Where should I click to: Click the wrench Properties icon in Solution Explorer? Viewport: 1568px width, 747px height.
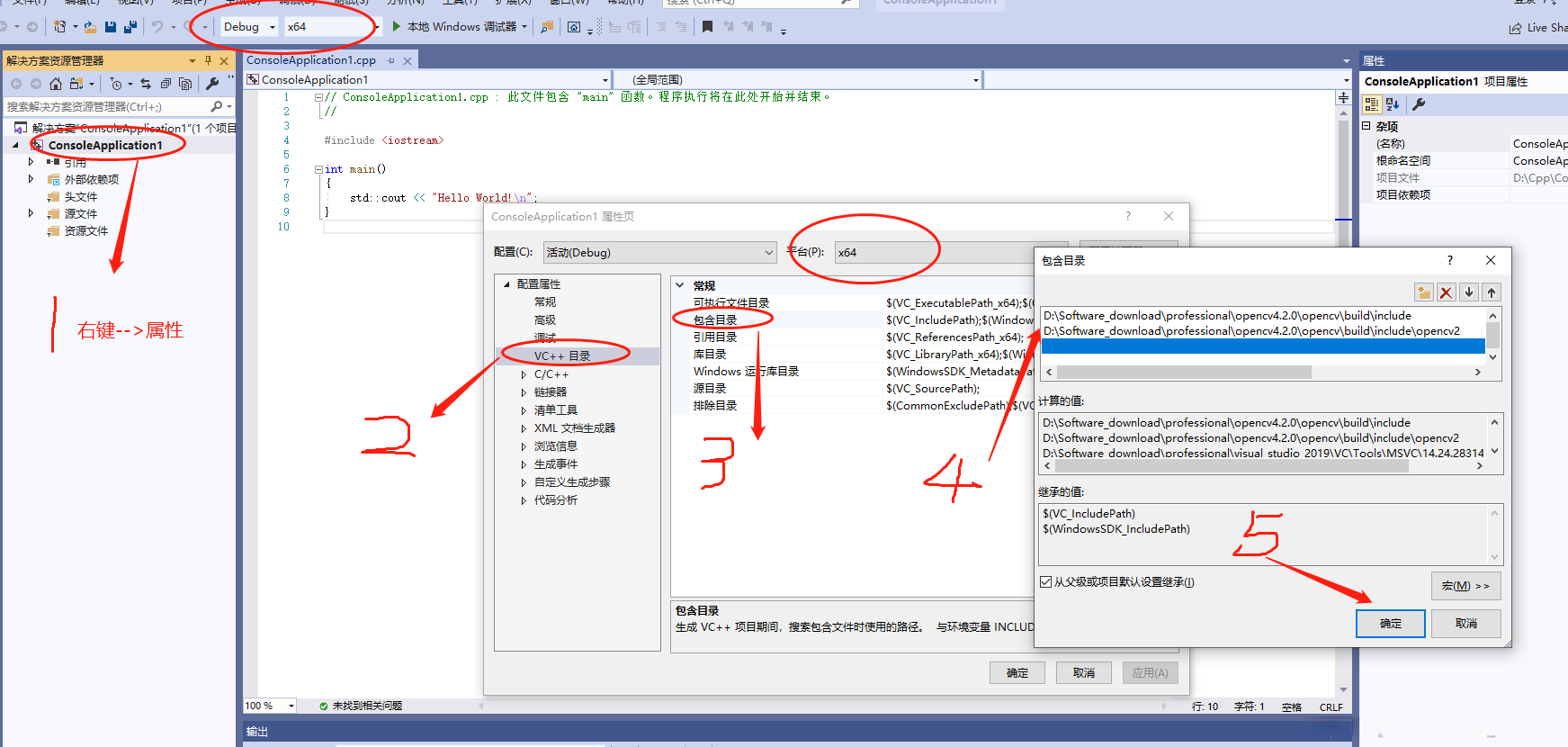point(212,84)
